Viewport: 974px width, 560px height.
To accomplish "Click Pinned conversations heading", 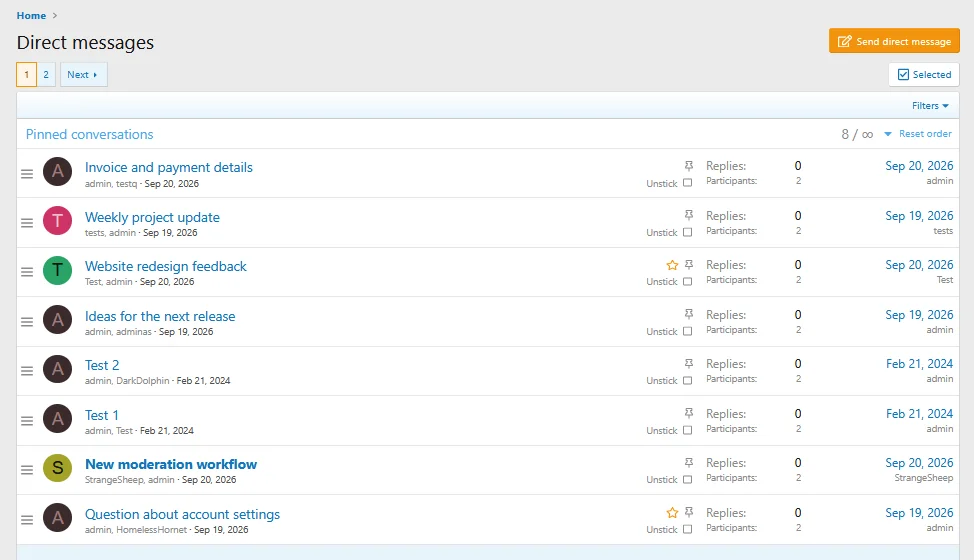I will [x=89, y=134].
